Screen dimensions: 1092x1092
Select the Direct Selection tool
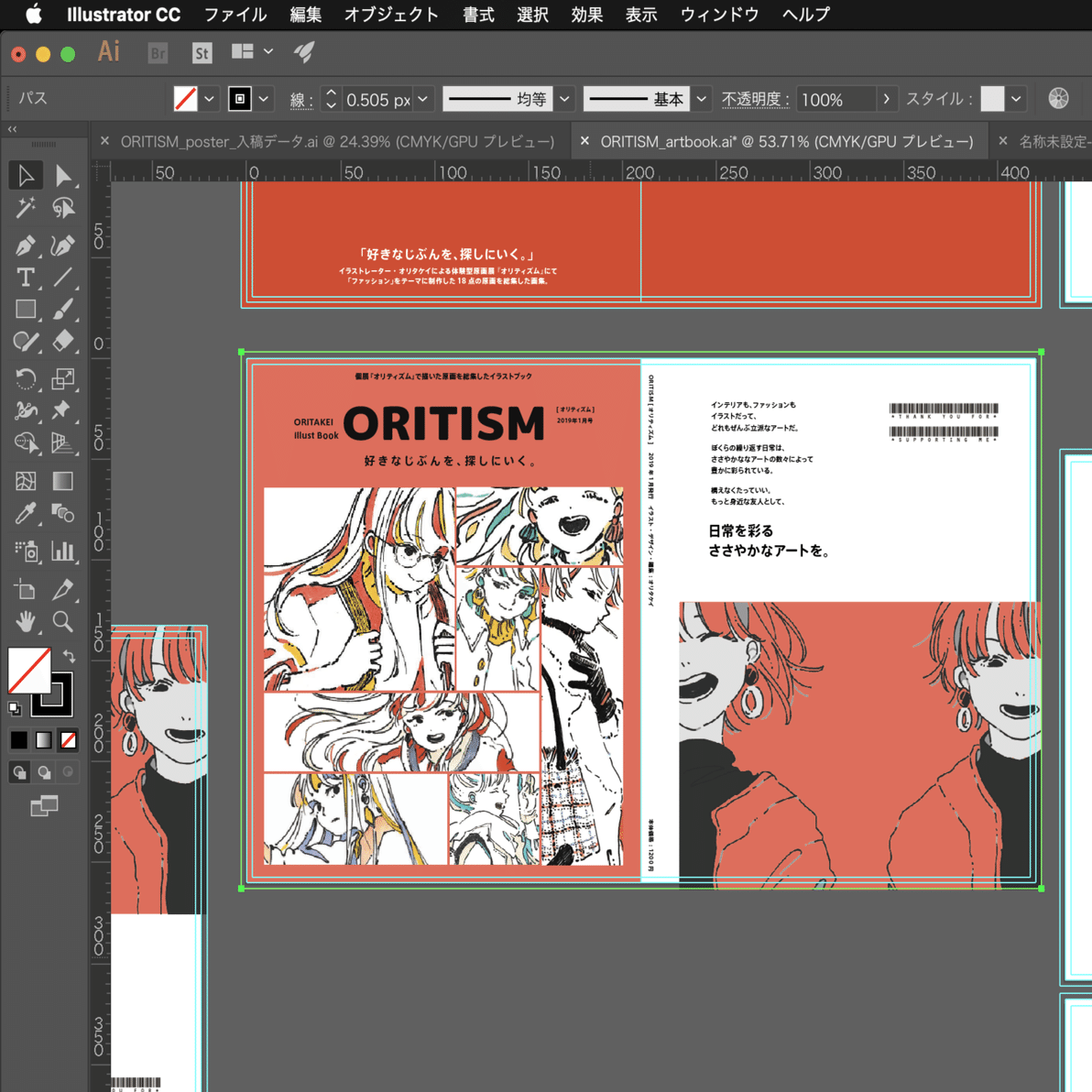63,175
